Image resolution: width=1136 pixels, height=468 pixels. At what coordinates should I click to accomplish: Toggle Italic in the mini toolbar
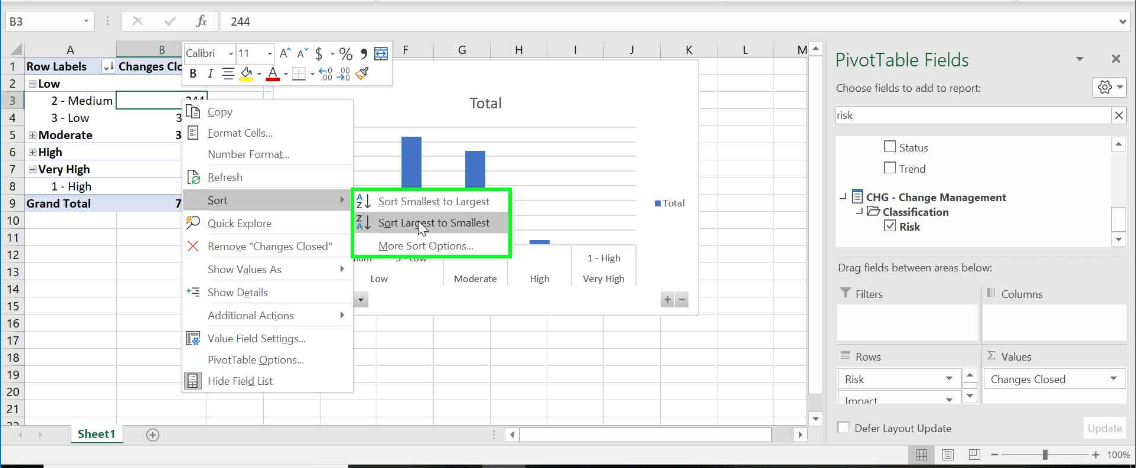[x=210, y=73]
